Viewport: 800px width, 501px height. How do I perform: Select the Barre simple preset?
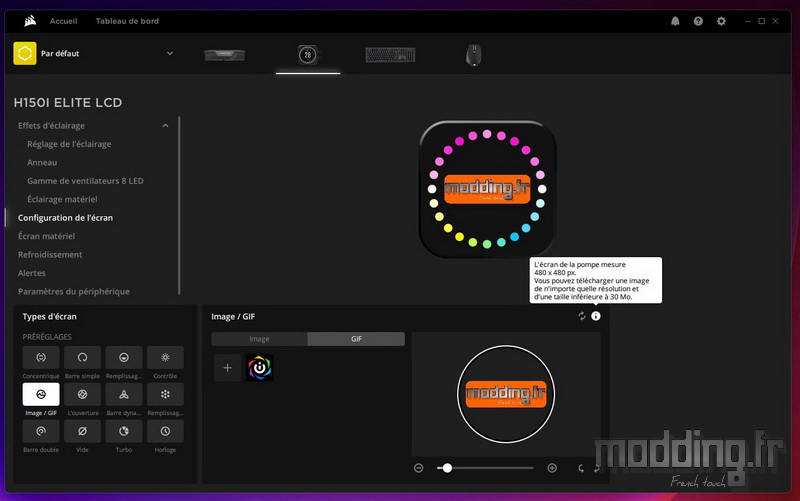(x=82, y=358)
